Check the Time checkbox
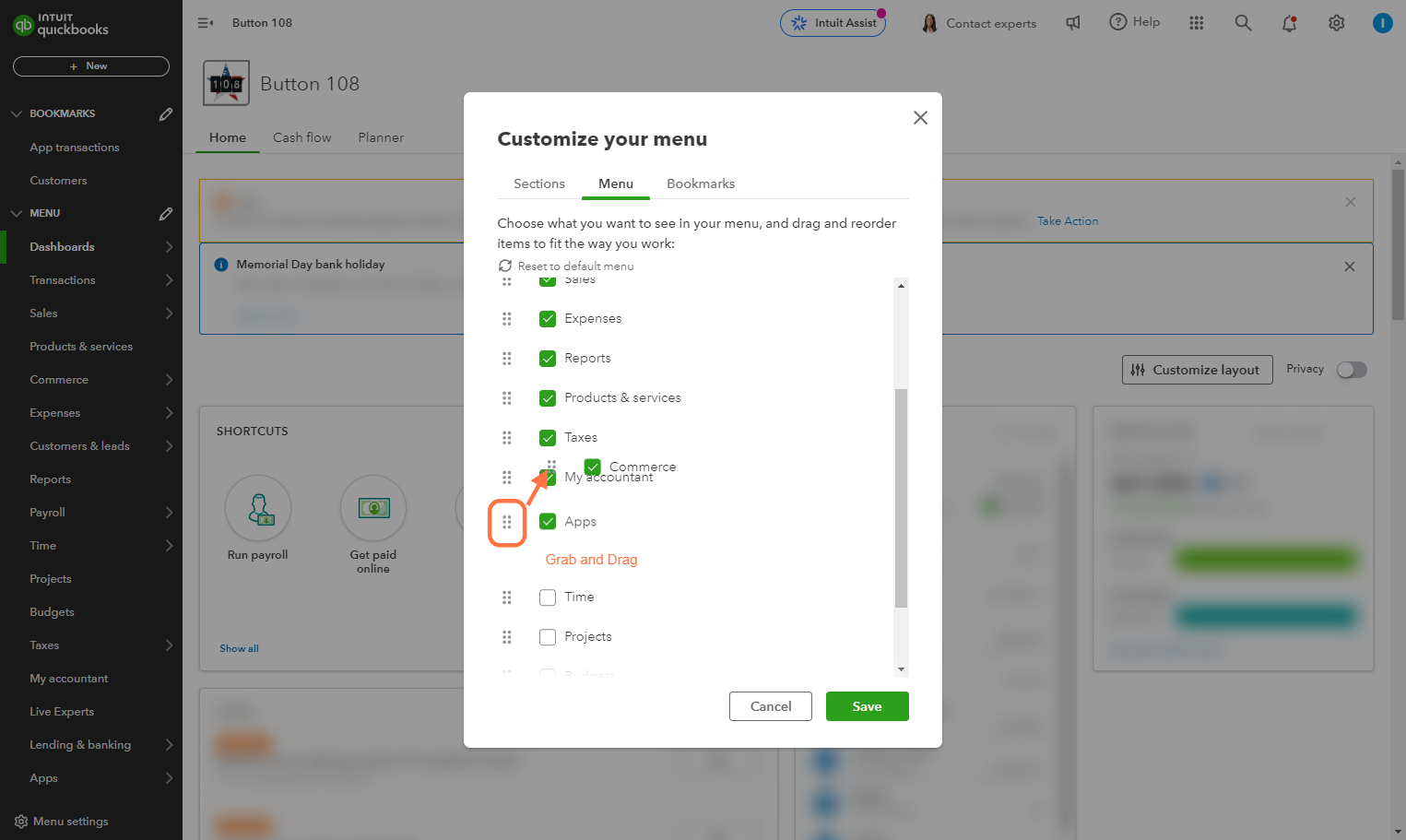This screenshot has height=840, width=1406. pos(548,597)
